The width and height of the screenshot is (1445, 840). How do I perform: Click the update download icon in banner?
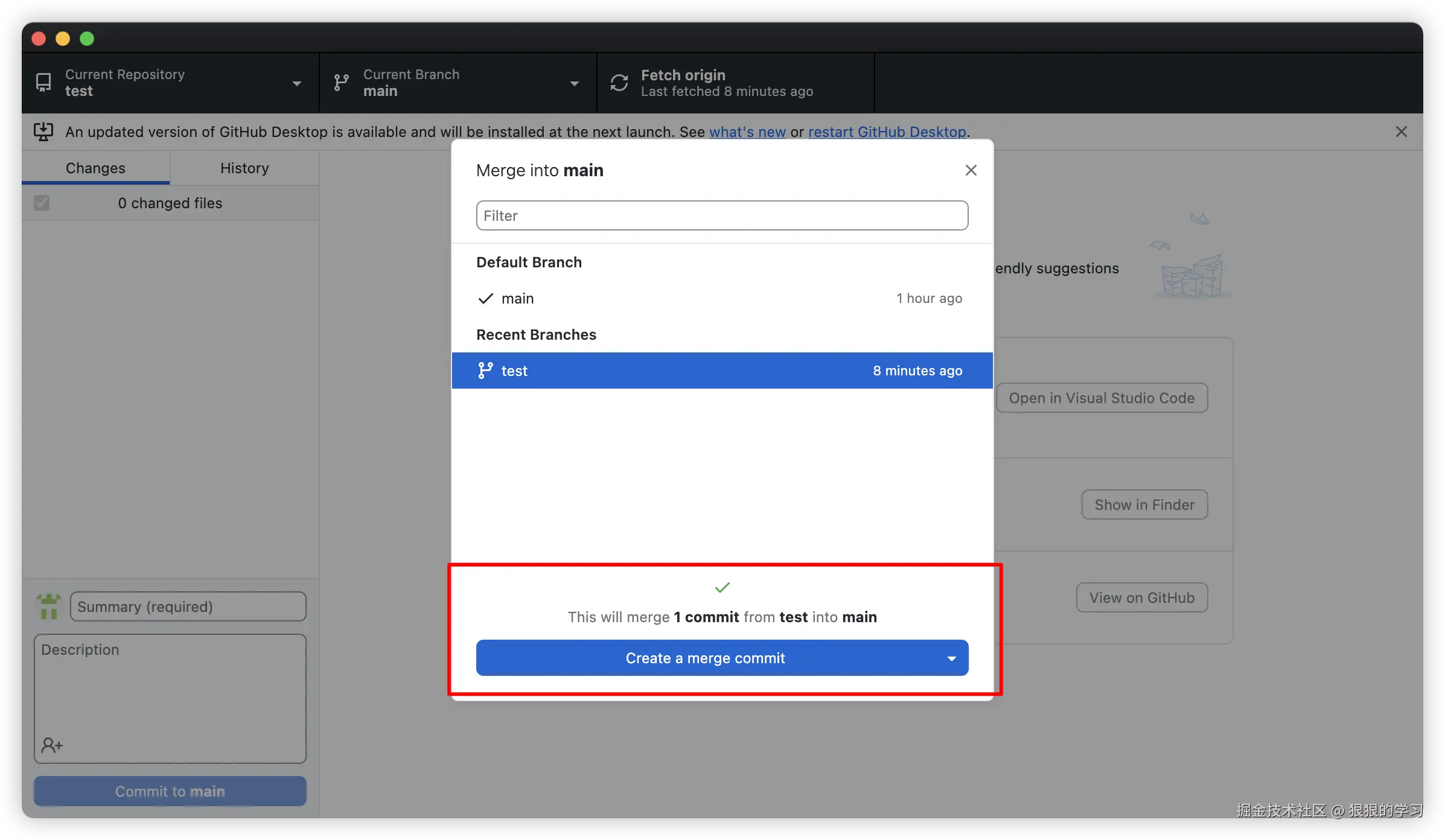pyautogui.click(x=43, y=132)
